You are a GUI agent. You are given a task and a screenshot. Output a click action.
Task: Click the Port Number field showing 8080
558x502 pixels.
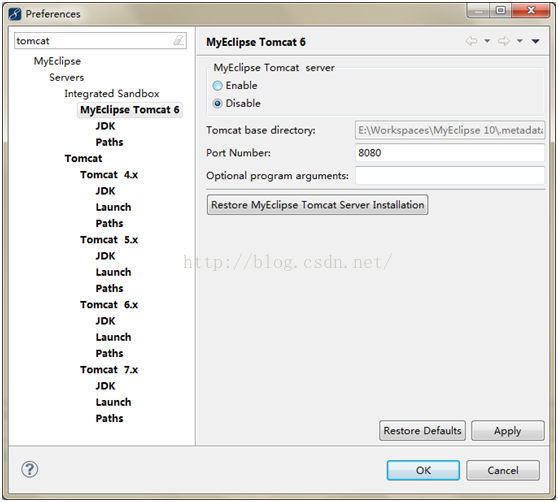pyautogui.click(x=450, y=153)
